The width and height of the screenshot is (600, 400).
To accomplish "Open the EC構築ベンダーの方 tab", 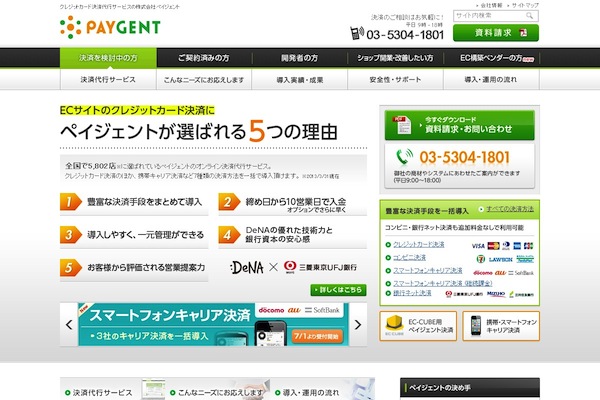I will tap(491, 58).
